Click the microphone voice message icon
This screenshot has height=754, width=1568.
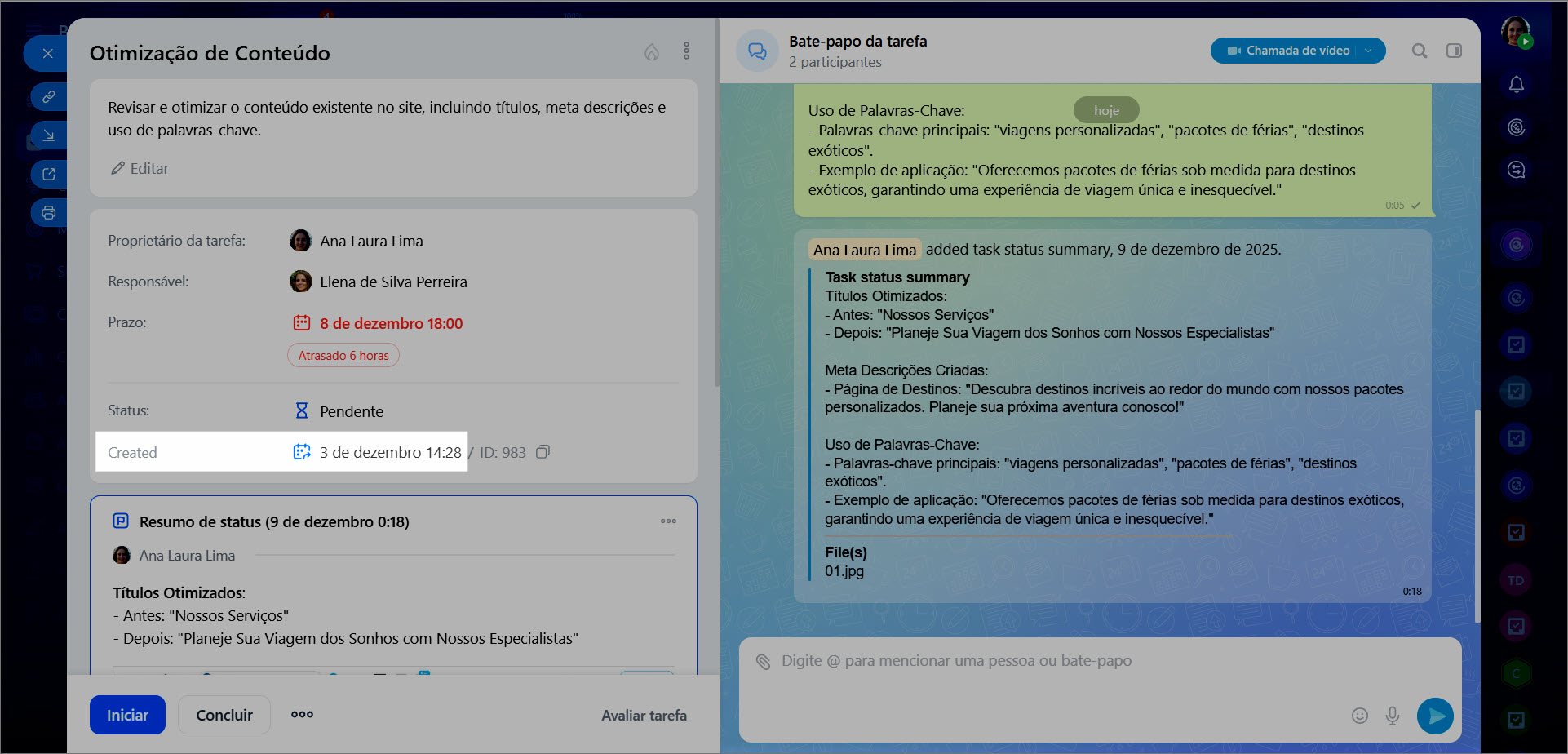click(1393, 716)
